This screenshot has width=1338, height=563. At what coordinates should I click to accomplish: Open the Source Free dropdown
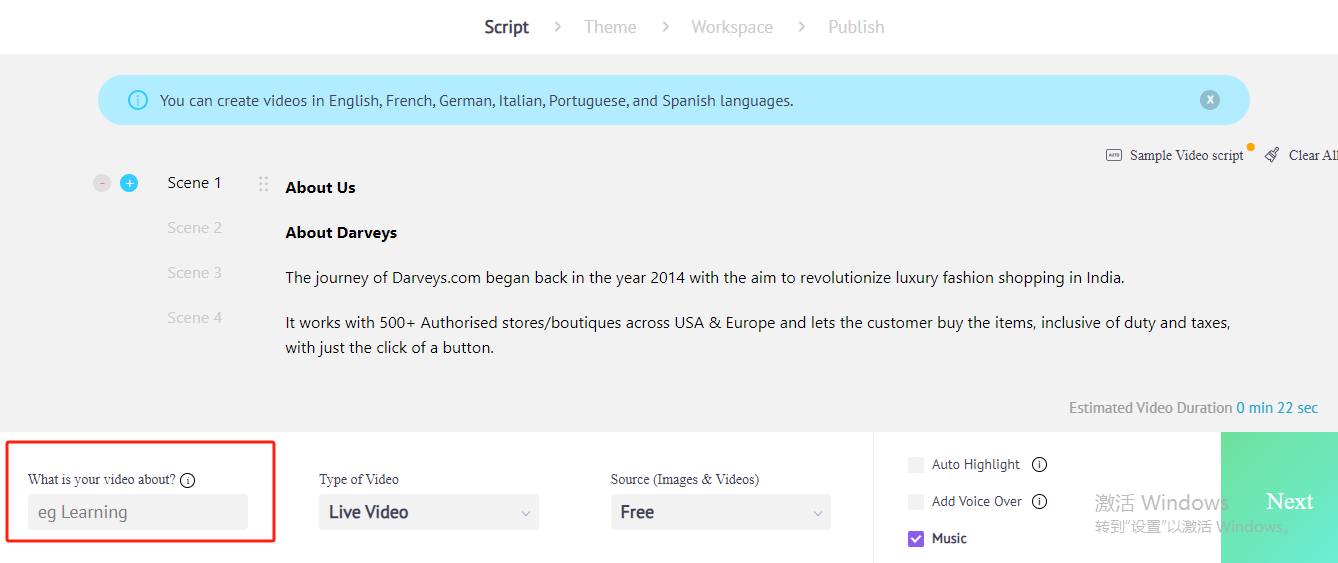click(x=721, y=512)
